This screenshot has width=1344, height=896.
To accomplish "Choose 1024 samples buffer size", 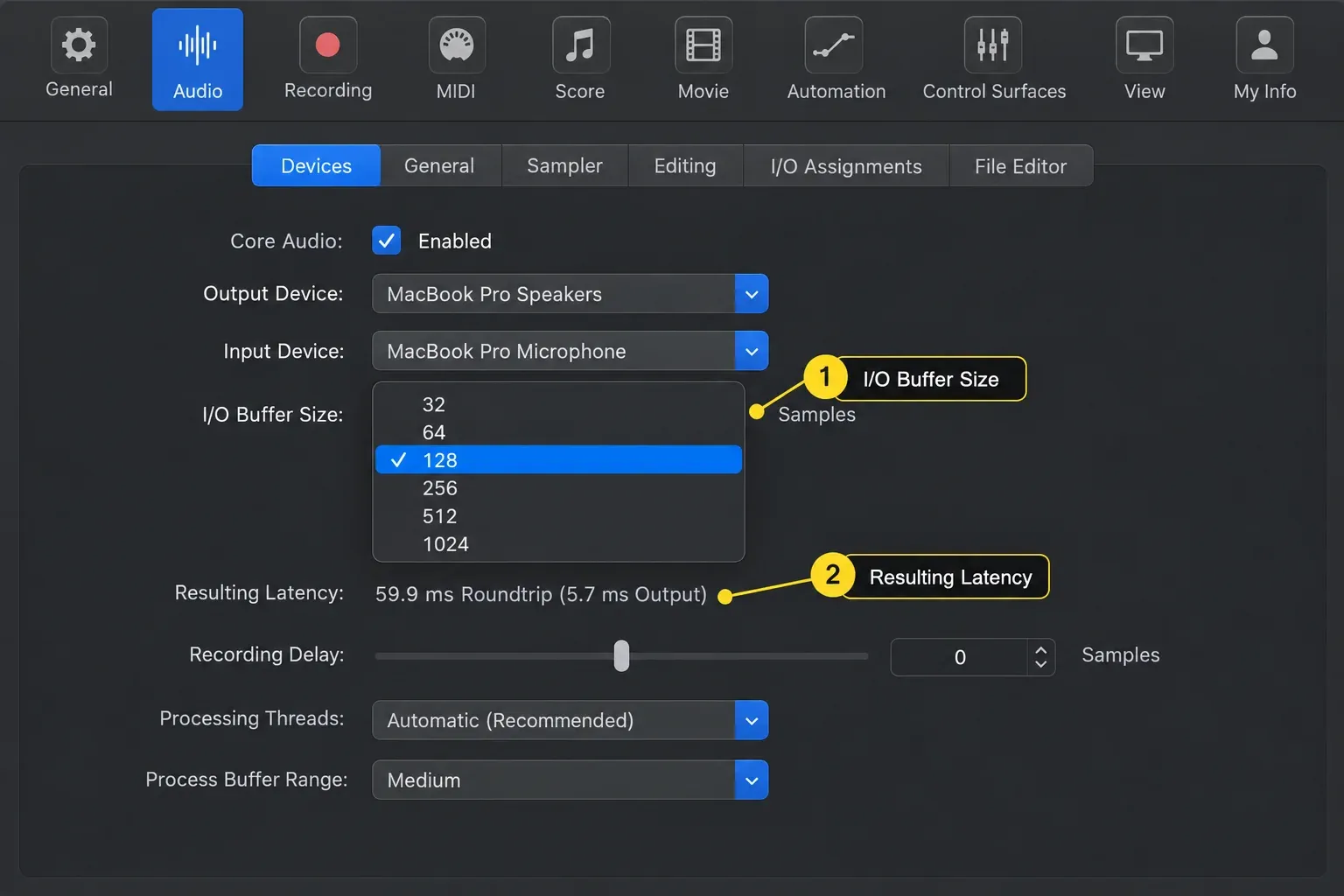I will point(558,544).
